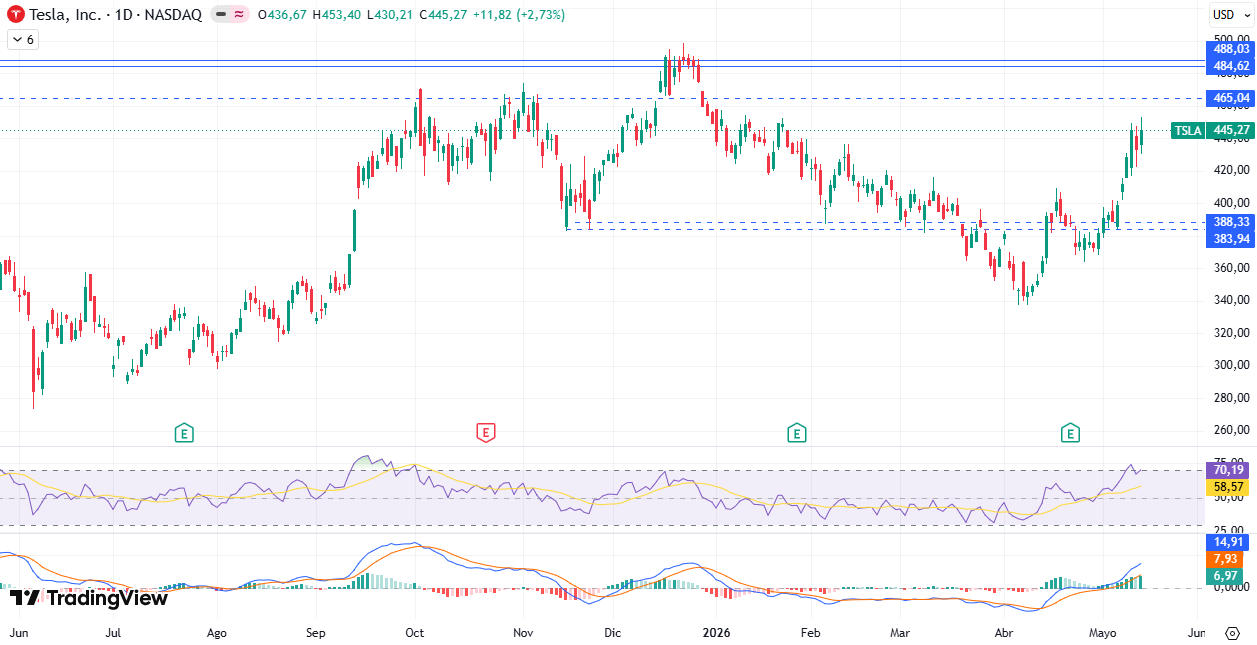Screen dimensions: 1257x645
Task: Click the Oct label on time axis
Action: 414,633
